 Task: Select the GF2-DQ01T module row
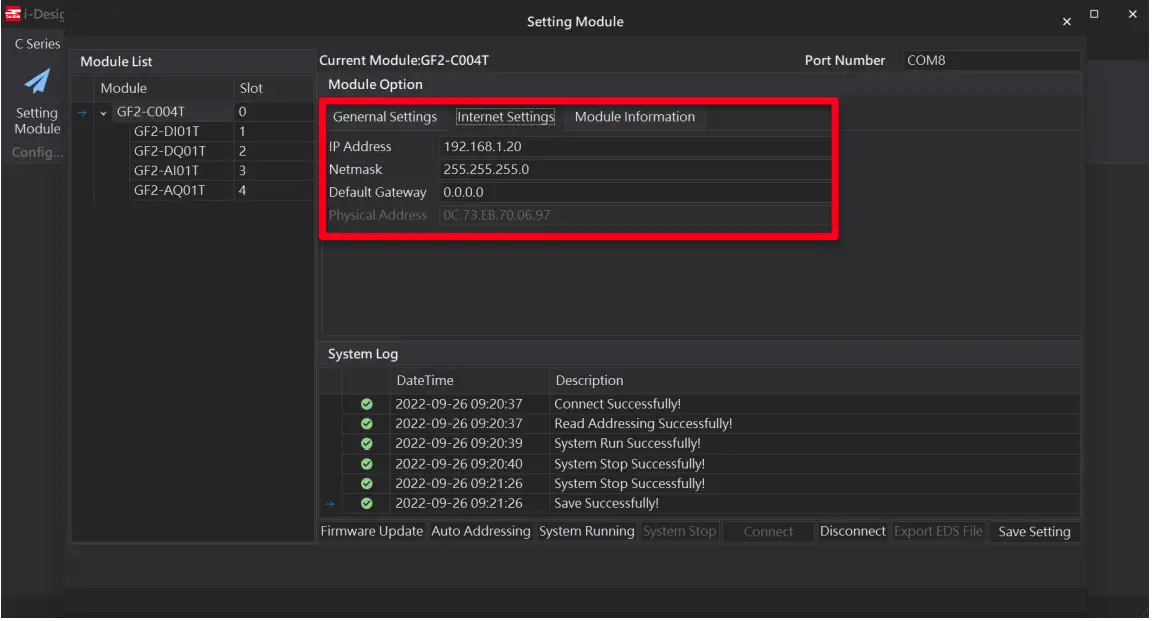169,151
